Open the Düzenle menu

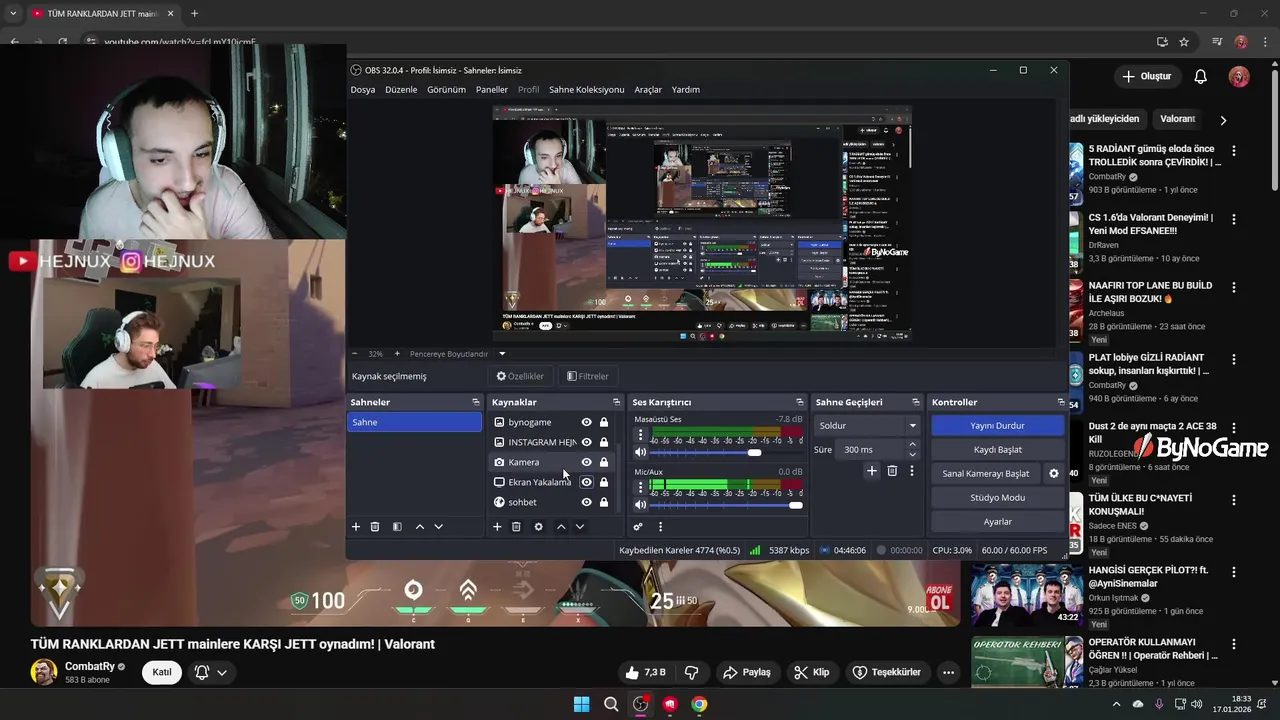(x=401, y=90)
